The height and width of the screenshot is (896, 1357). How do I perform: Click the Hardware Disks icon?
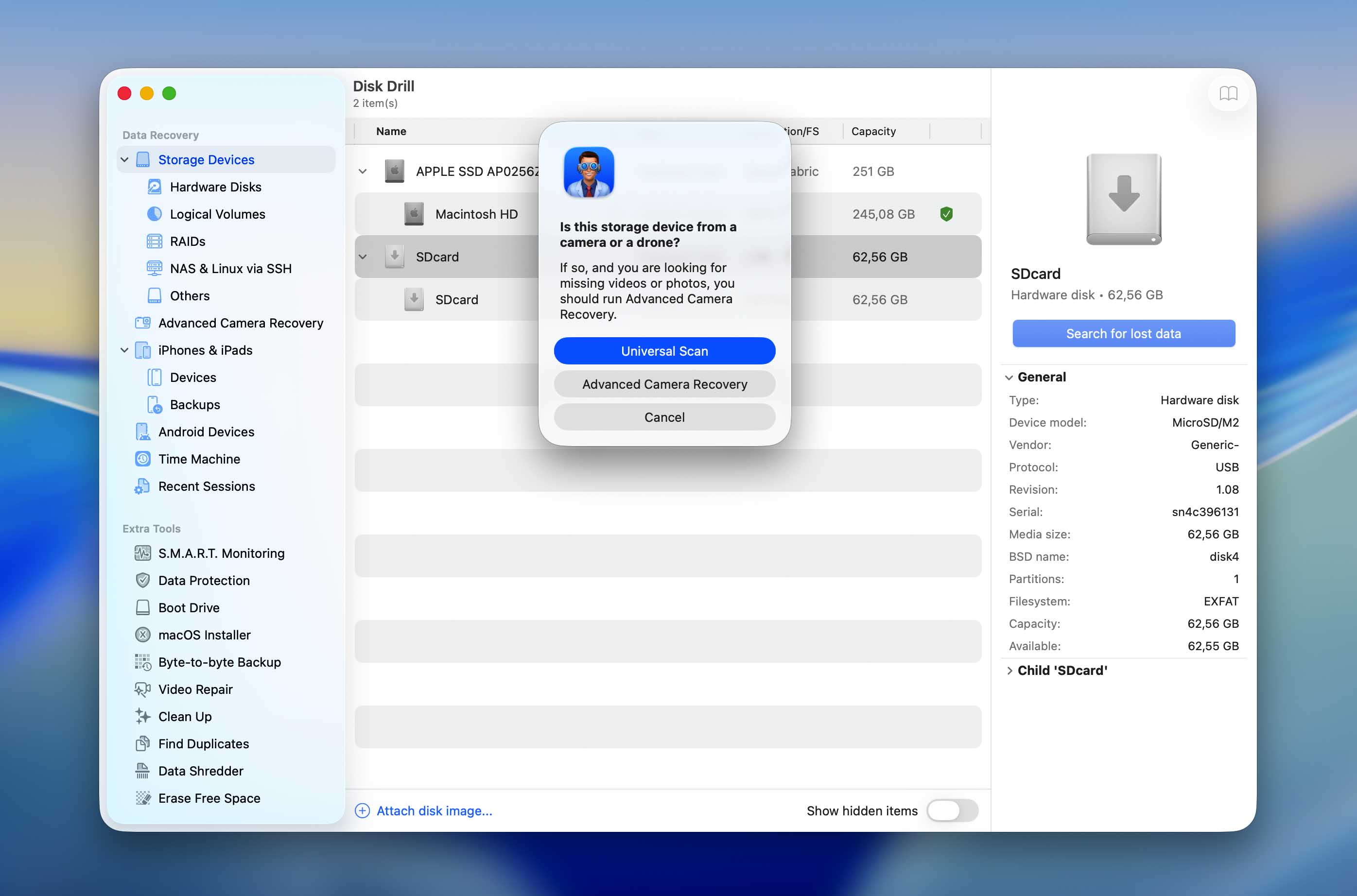(155, 187)
